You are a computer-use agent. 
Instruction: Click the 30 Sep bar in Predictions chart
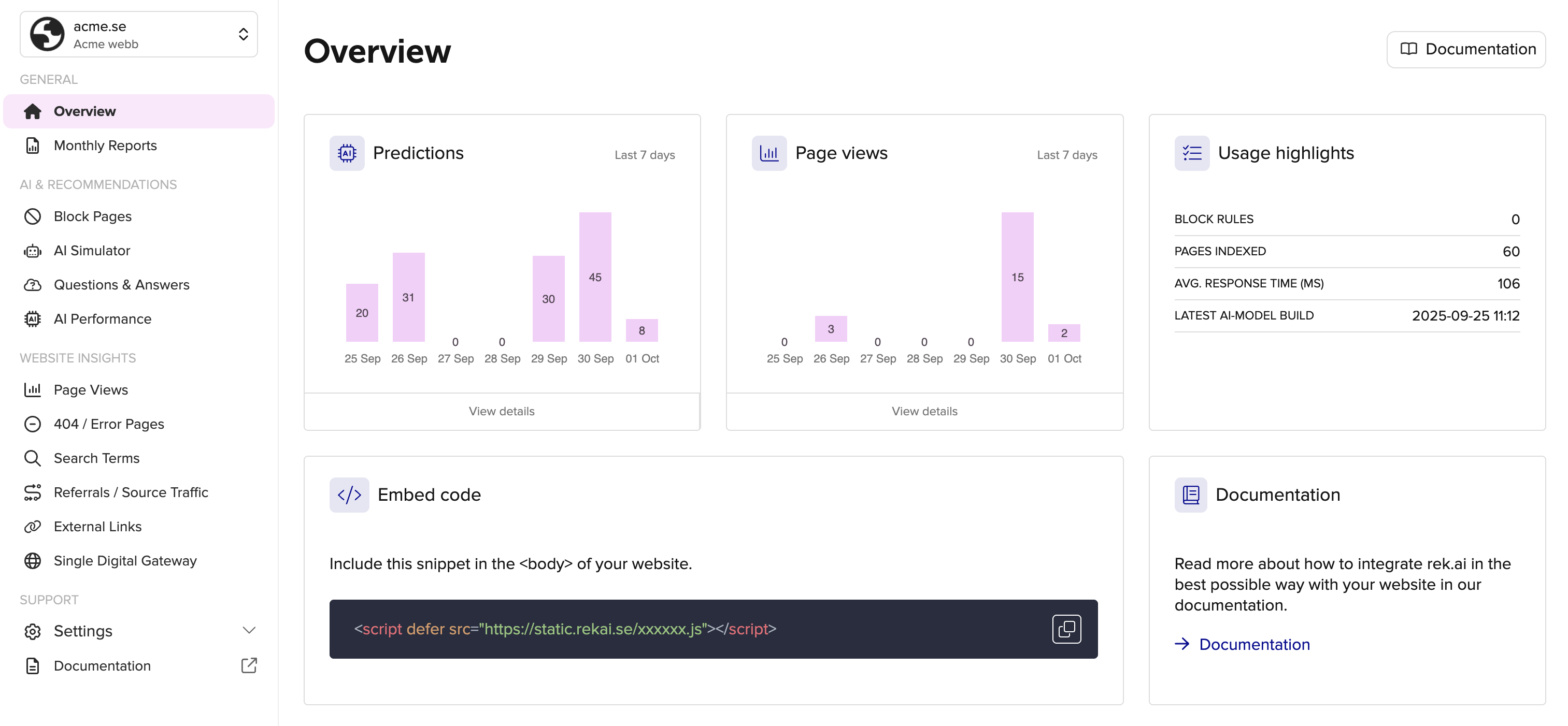pyautogui.click(x=595, y=277)
